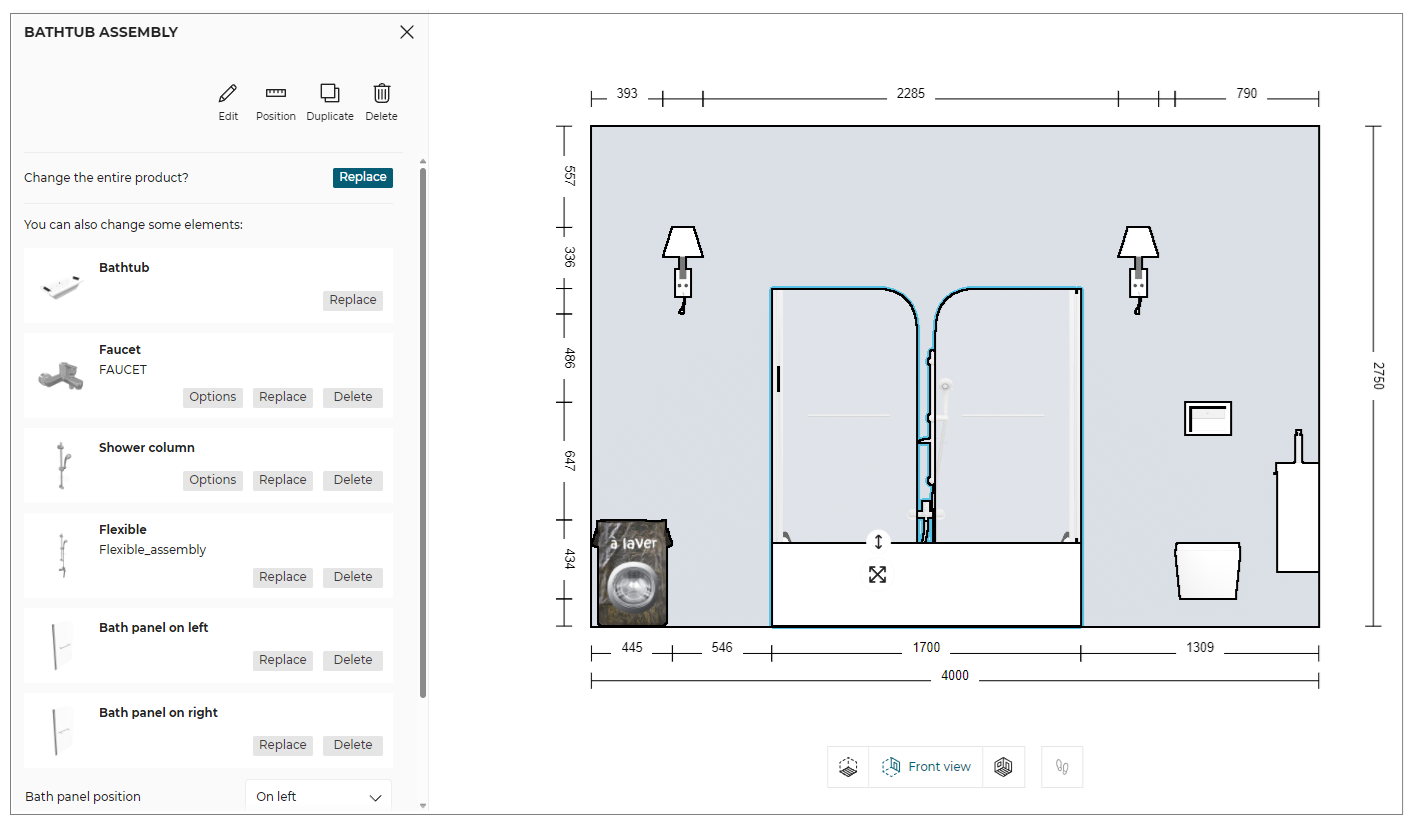
Task: Open the Bath panel position dropdown
Action: point(318,797)
